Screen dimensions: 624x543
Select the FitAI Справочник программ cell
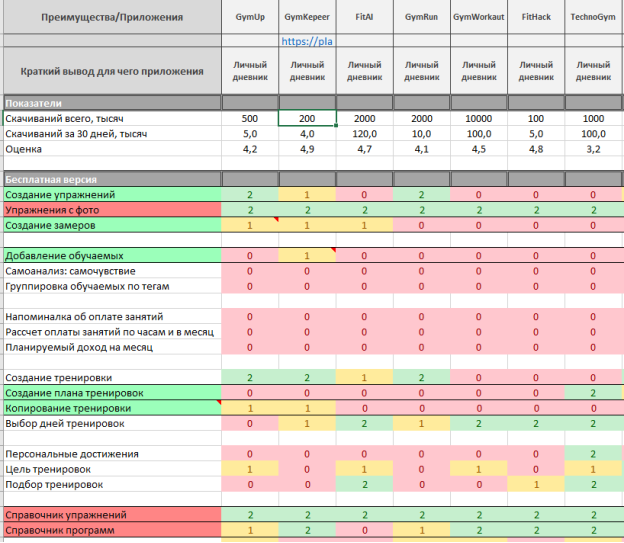[364, 530]
